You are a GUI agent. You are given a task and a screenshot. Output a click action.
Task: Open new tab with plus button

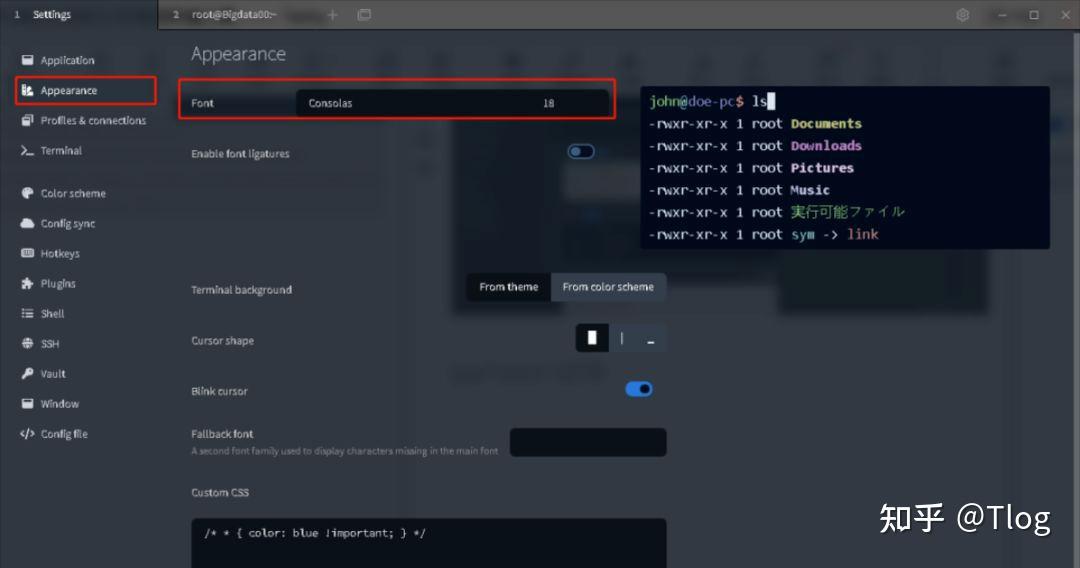333,14
